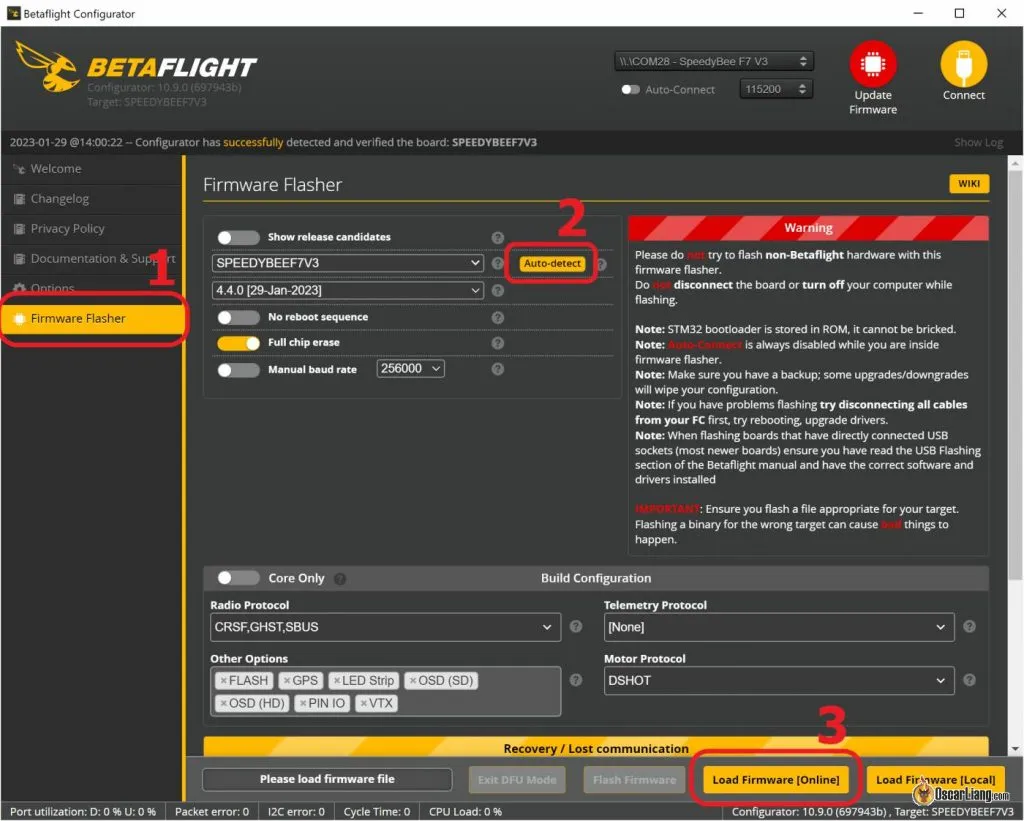
Task: Disable Full chip erase switch
Action: [x=238, y=343]
